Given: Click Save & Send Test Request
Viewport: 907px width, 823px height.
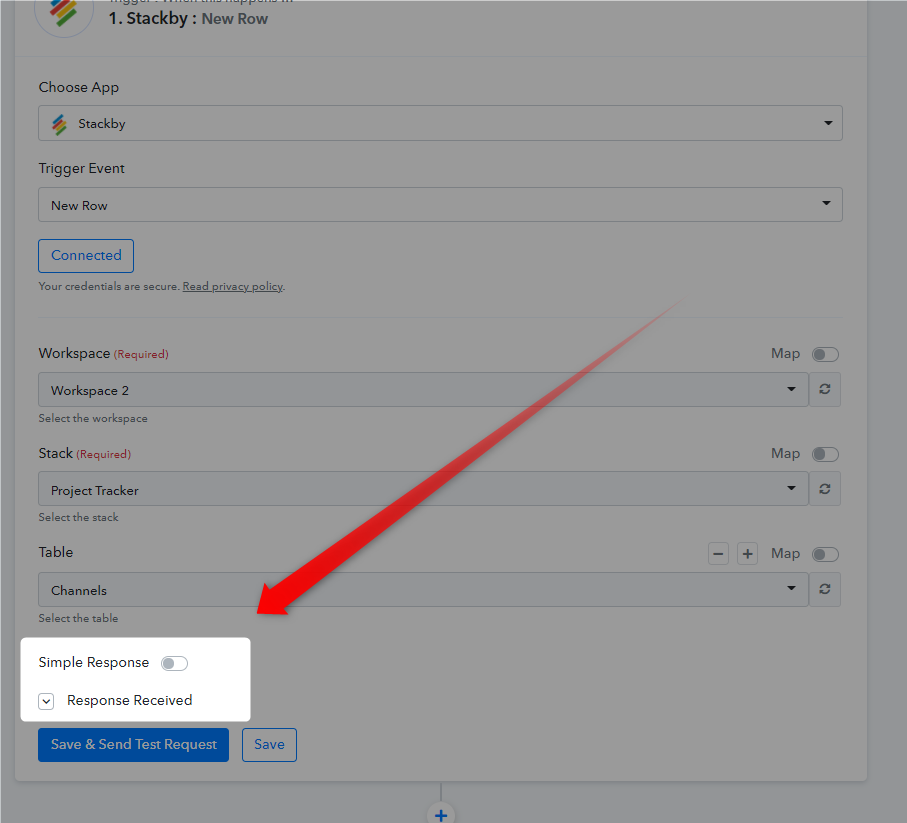Looking at the screenshot, I should [x=134, y=744].
